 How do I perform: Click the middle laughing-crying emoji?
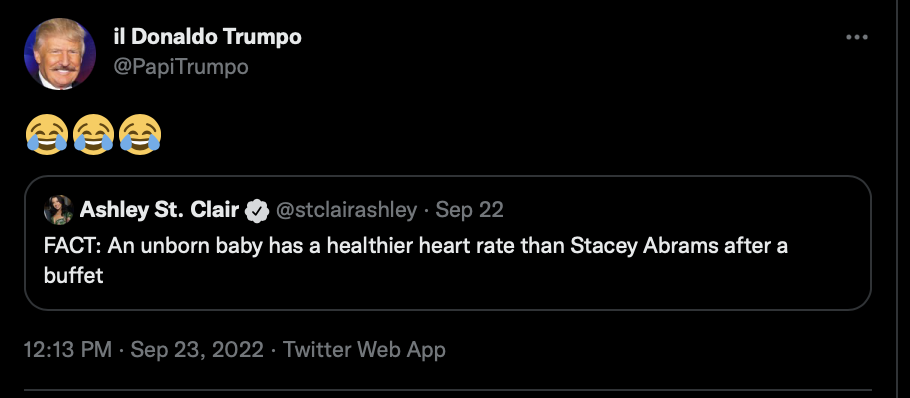pyautogui.click(x=93, y=135)
